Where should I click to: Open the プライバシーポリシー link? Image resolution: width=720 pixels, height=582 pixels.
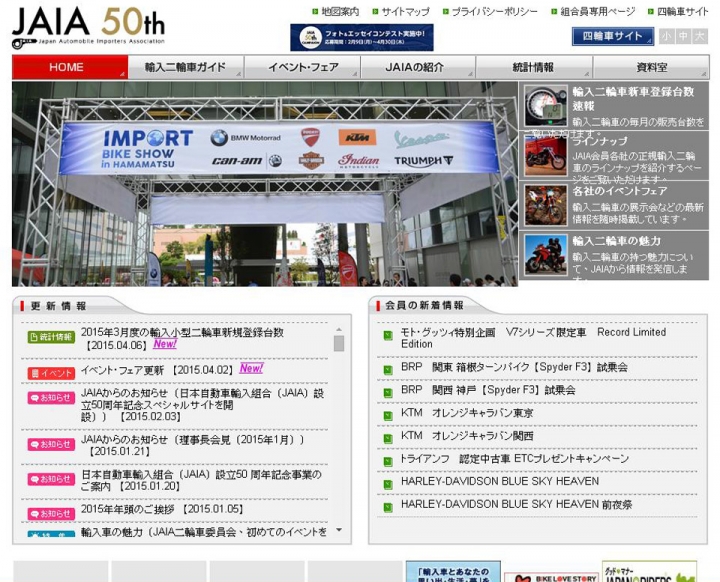tap(495, 11)
